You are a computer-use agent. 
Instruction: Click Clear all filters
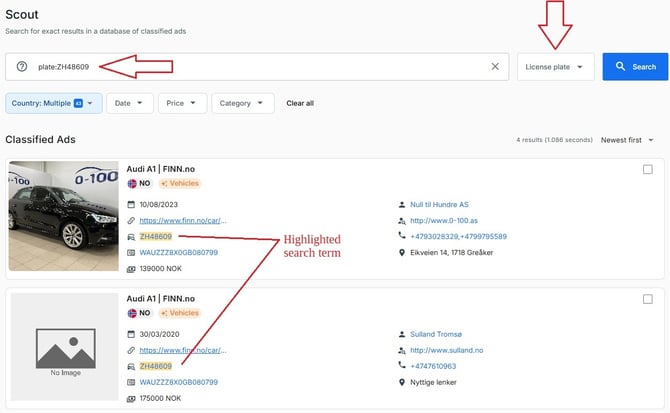[x=300, y=103]
